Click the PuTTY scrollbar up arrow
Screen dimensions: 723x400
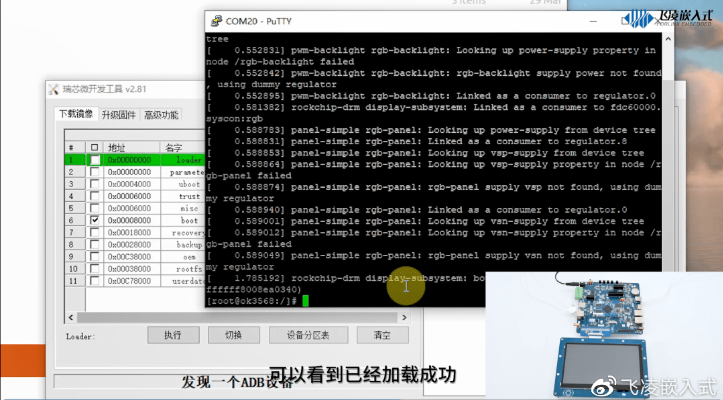coord(668,39)
